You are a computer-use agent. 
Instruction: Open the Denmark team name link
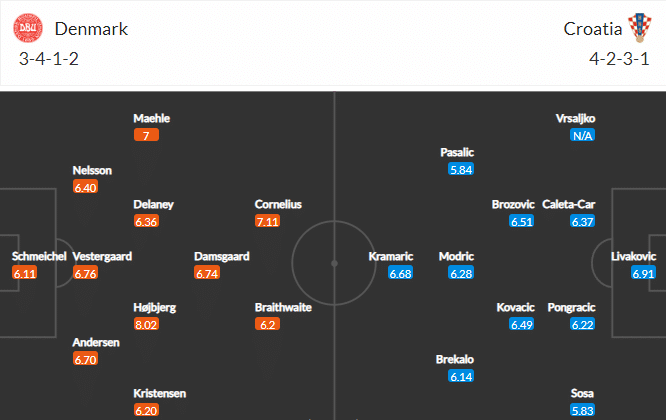tap(91, 28)
